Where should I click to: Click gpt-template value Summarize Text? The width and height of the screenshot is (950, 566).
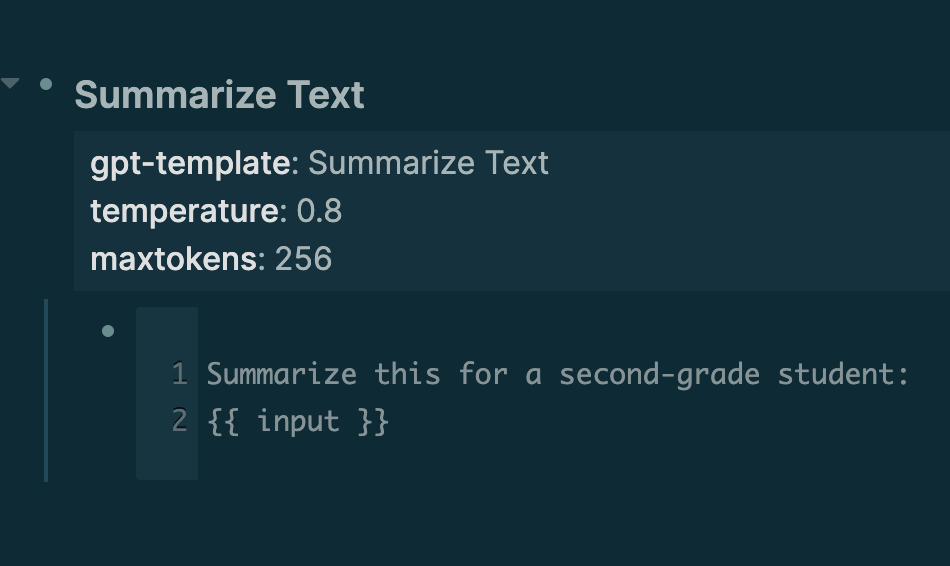pos(428,163)
